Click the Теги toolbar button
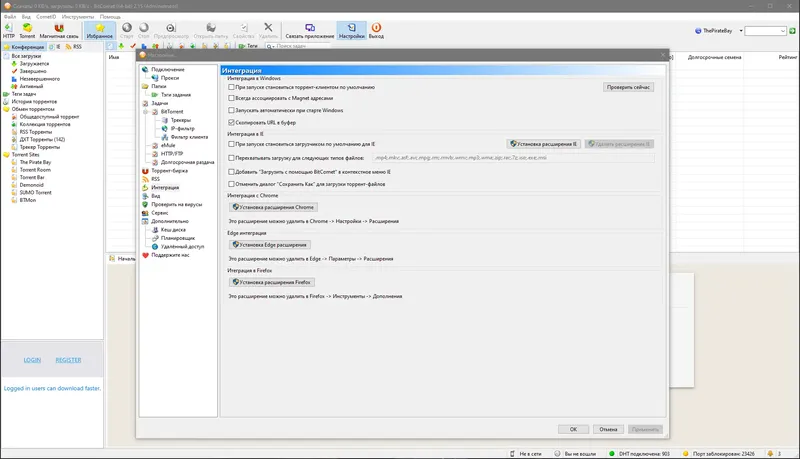800x459 pixels. pyautogui.click(x=248, y=46)
